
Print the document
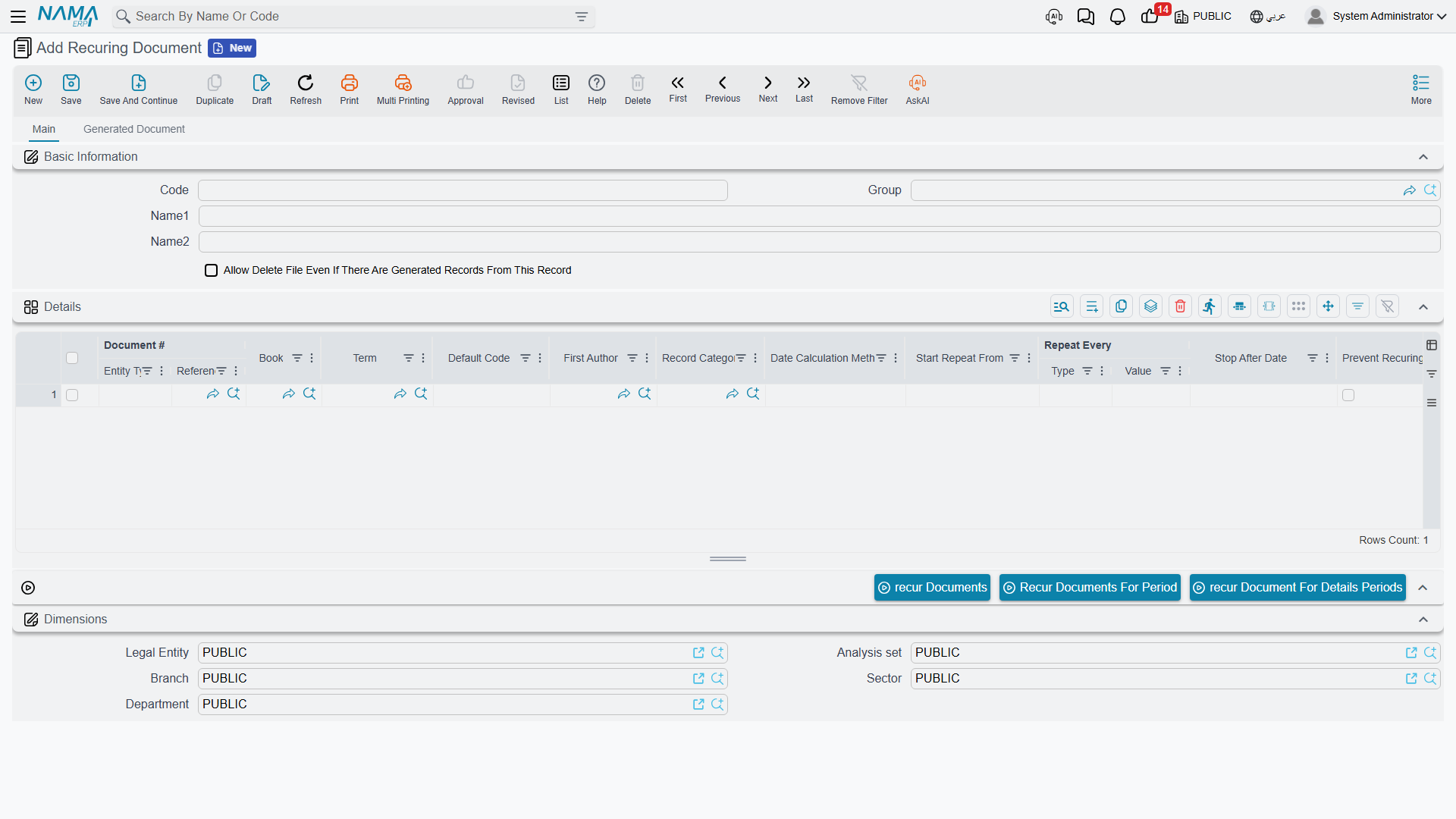350,89
